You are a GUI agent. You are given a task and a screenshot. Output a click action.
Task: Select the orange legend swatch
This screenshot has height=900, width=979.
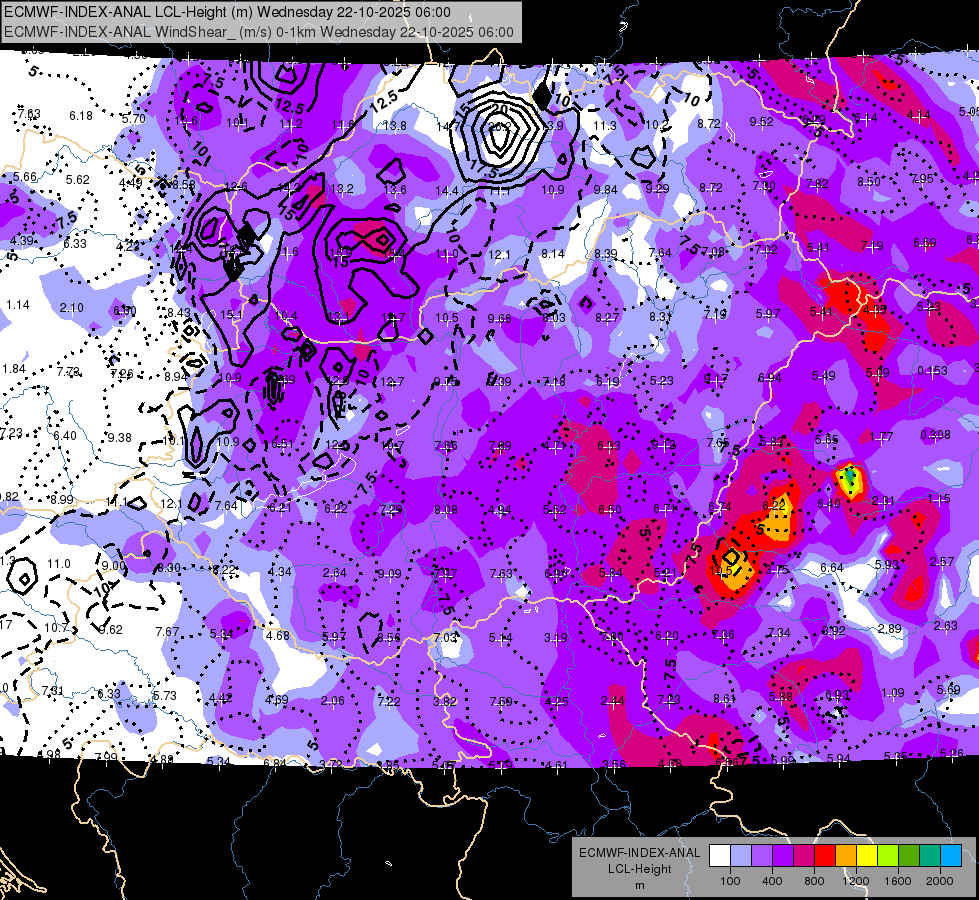[846, 856]
